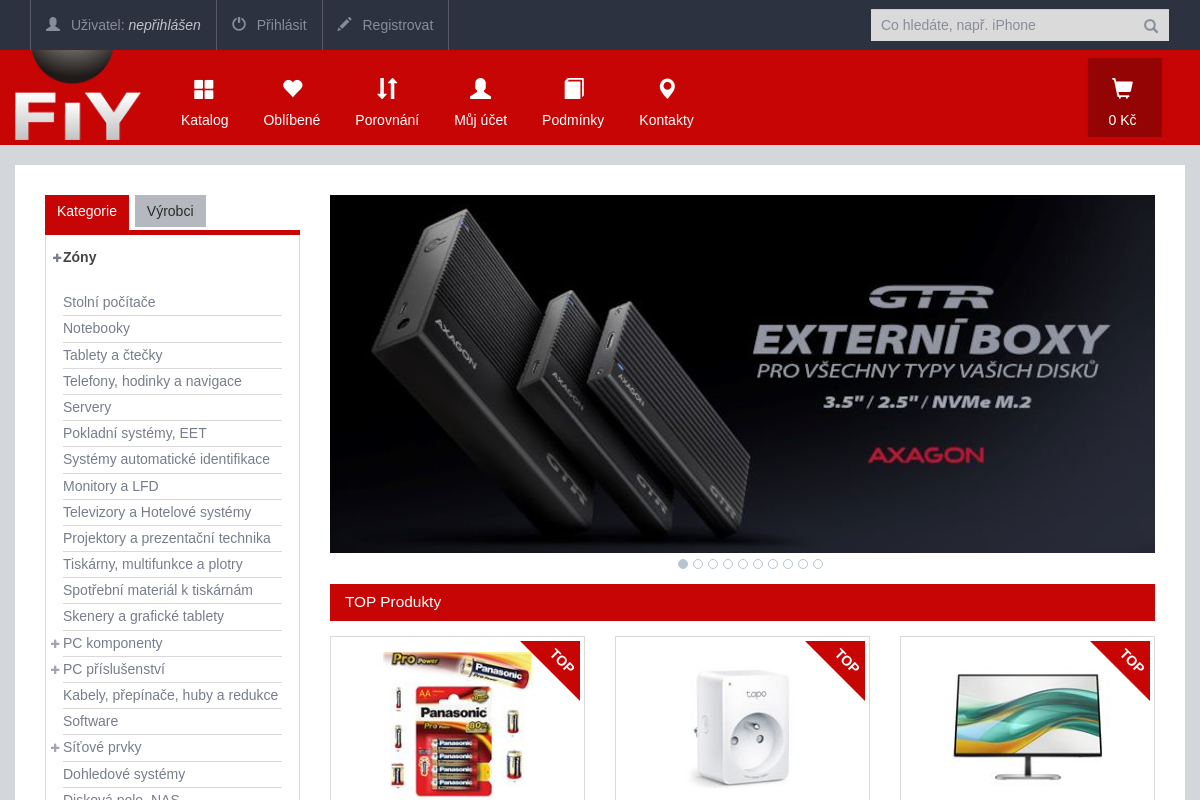The height and width of the screenshot is (800, 1200).
Task: Open Skenery a grafické tablety category
Action: (x=143, y=616)
